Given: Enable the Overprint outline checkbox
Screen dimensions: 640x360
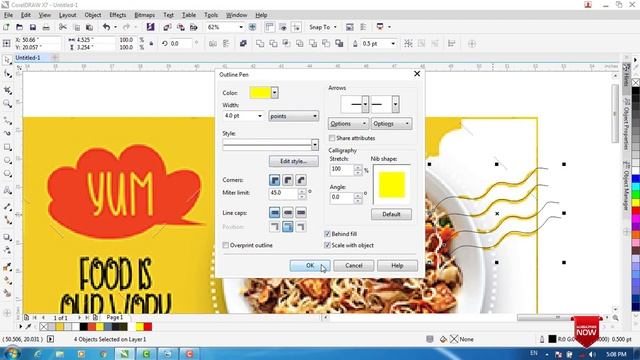Looking at the screenshot, I should (226, 245).
